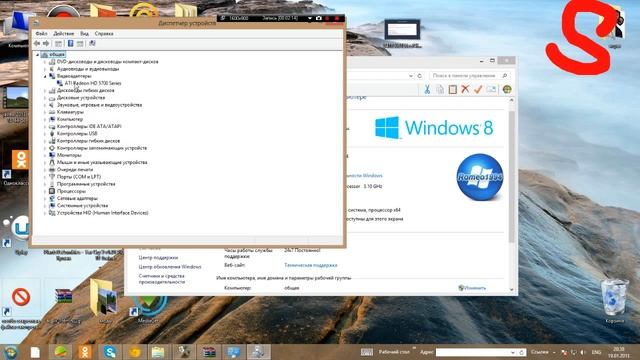The image size is (640, 360).
Task: Click the Device Manager icon on the taskbar
Action: coord(258,352)
